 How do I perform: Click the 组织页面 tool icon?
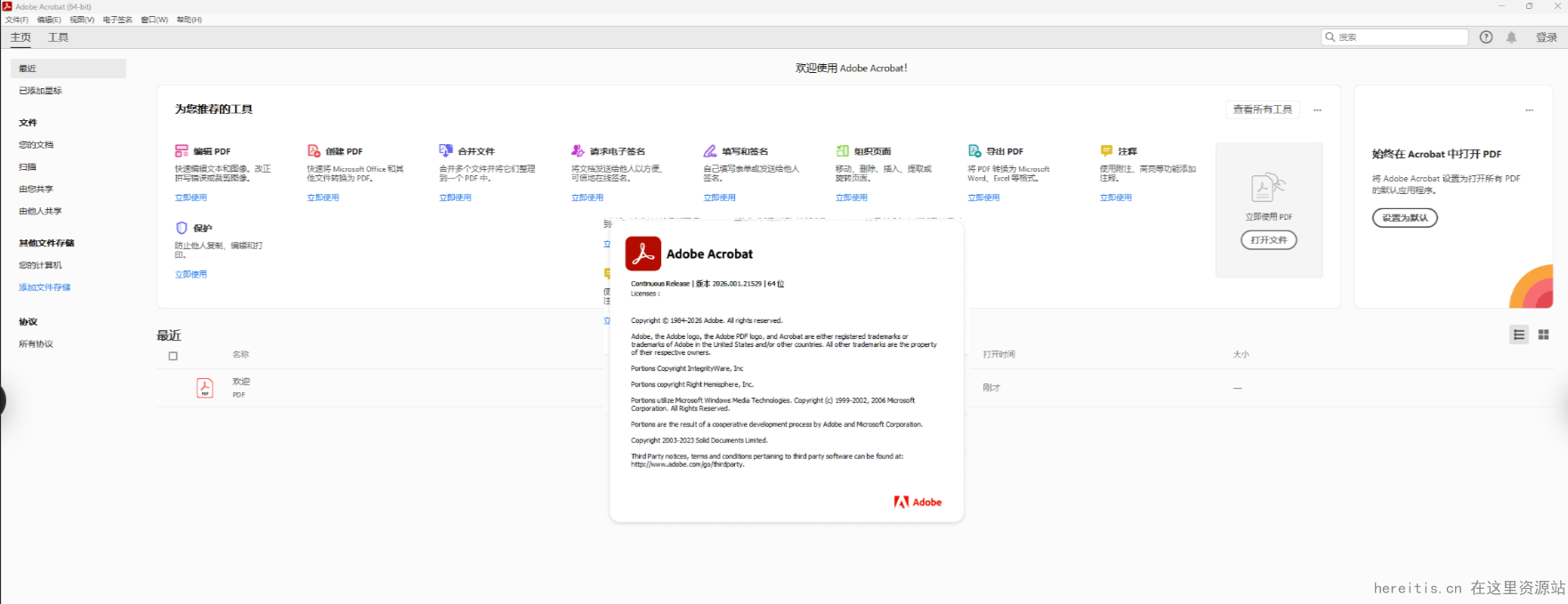(842, 151)
